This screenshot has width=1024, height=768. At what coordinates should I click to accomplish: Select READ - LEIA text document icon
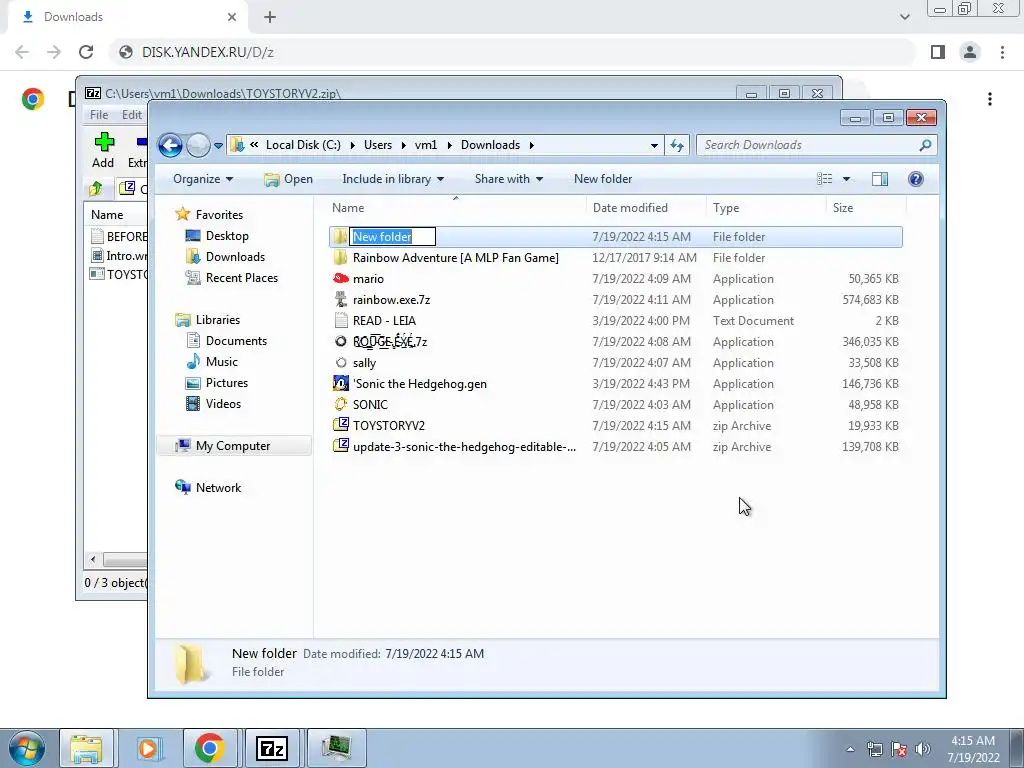pos(340,320)
